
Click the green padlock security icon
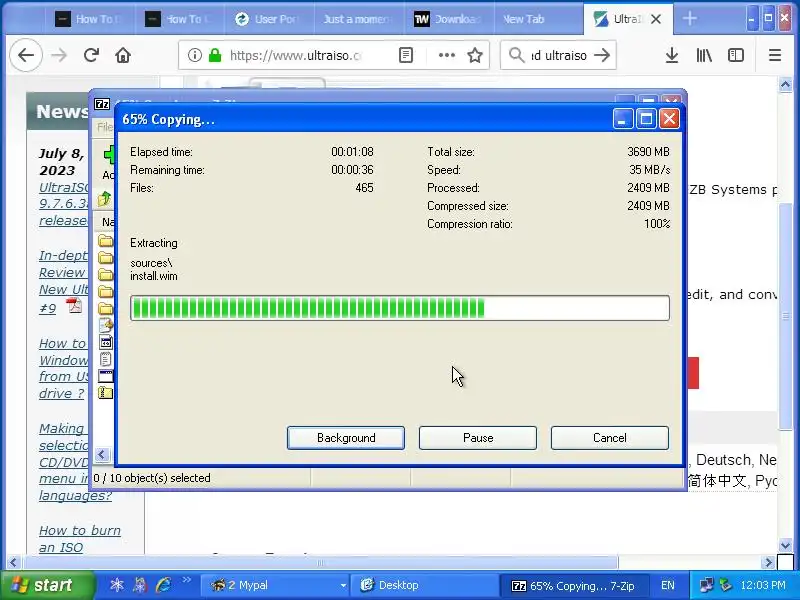[x=215, y=55]
